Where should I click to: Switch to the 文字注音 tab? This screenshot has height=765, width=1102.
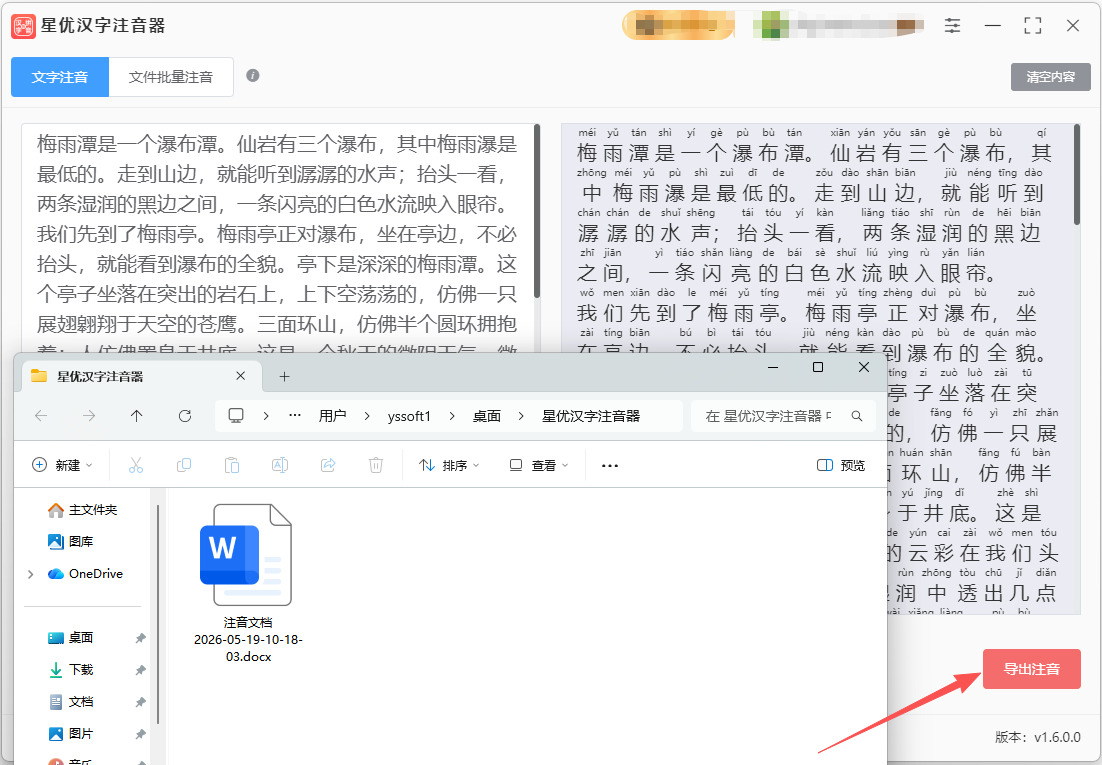[60, 77]
